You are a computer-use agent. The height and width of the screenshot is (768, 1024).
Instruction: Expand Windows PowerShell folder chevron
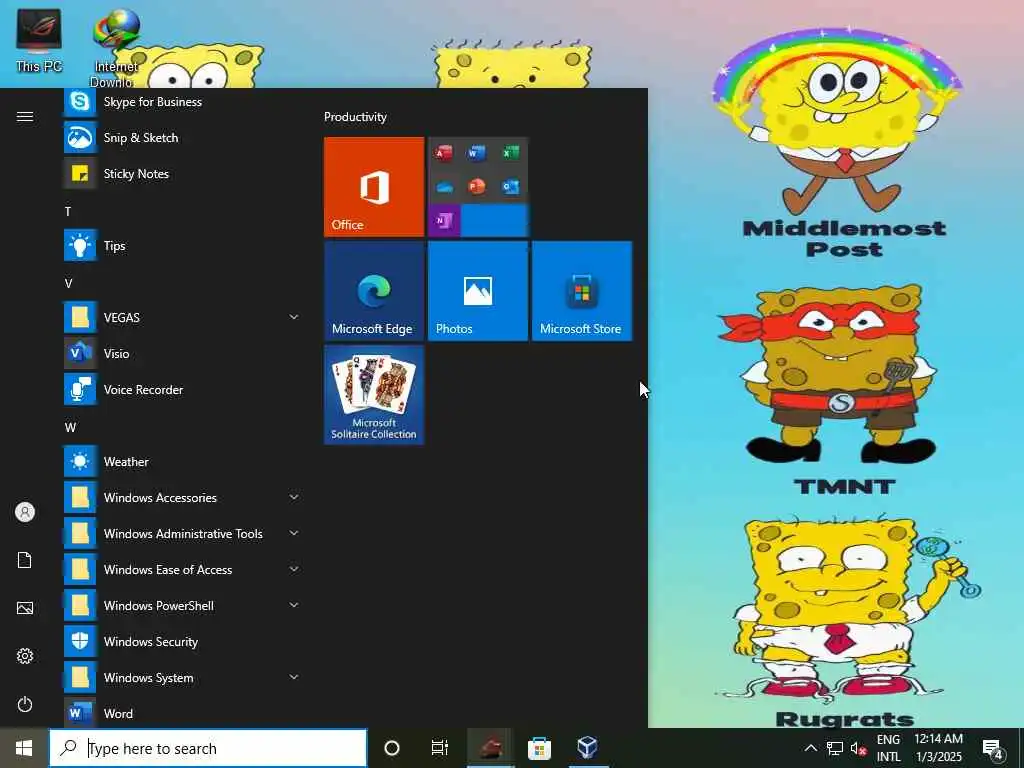(294, 605)
